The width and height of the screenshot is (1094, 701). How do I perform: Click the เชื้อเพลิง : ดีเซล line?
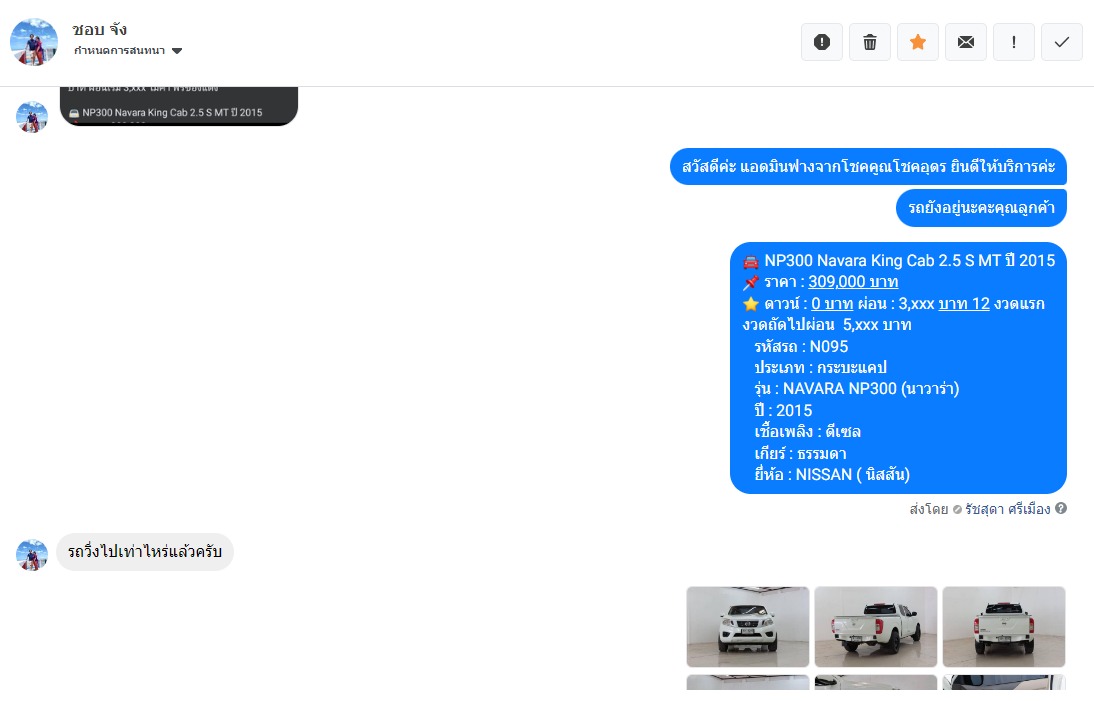[x=807, y=432]
